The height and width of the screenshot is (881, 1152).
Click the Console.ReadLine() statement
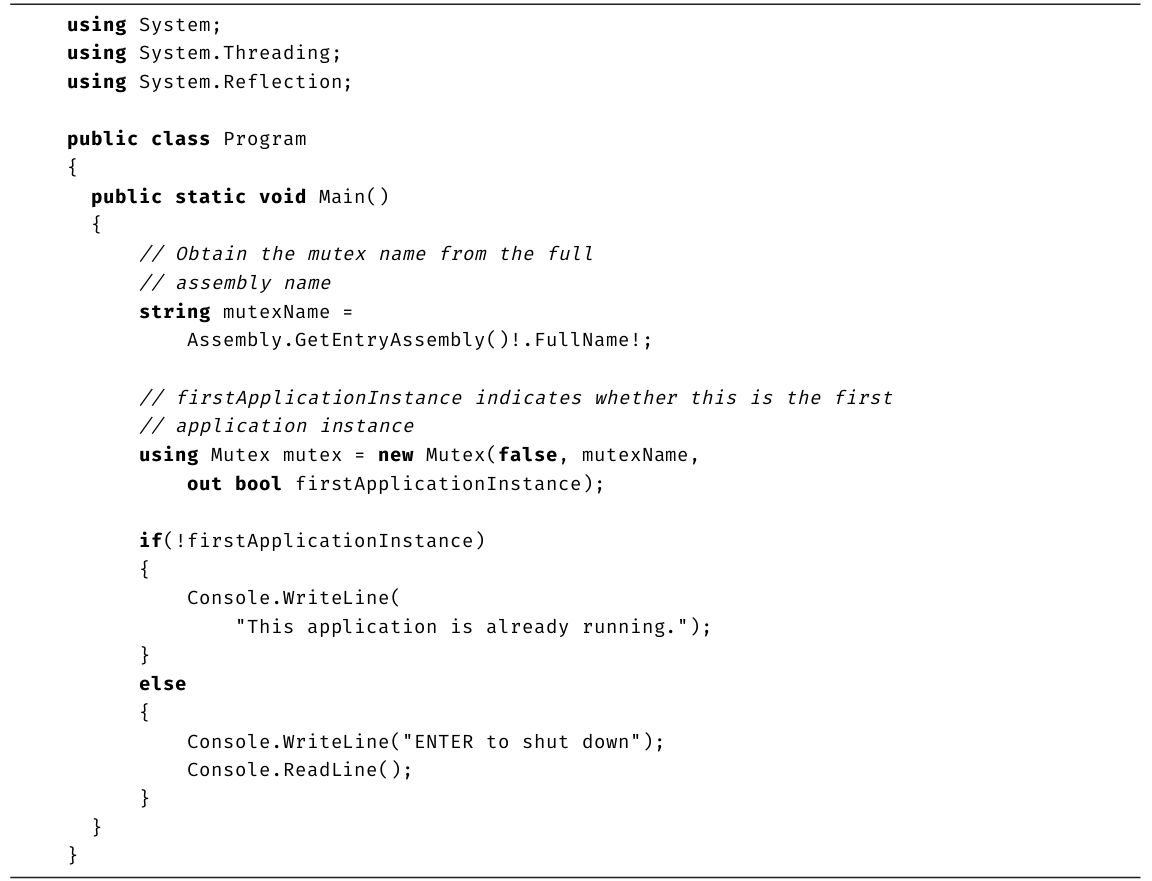pyautogui.click(x=298, y=770)
